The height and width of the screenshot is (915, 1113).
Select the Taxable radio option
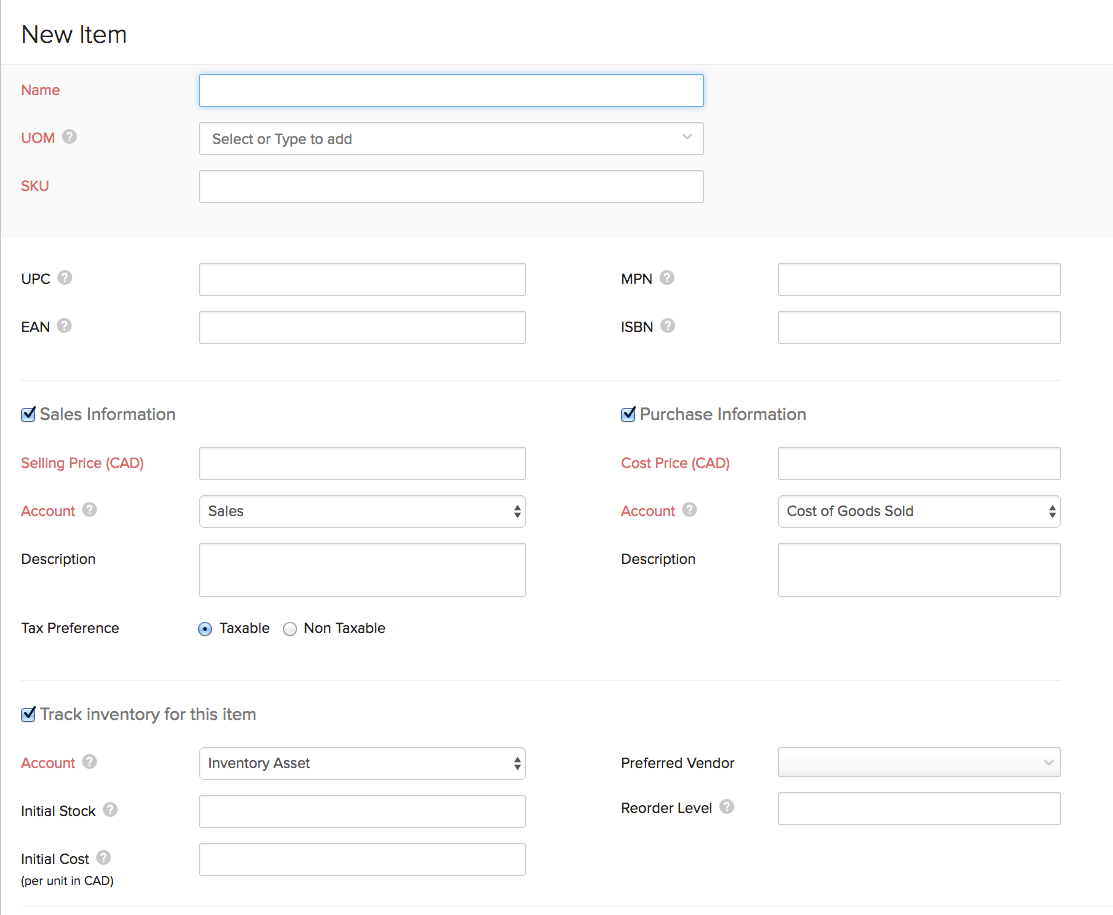(x=205, y=629)
